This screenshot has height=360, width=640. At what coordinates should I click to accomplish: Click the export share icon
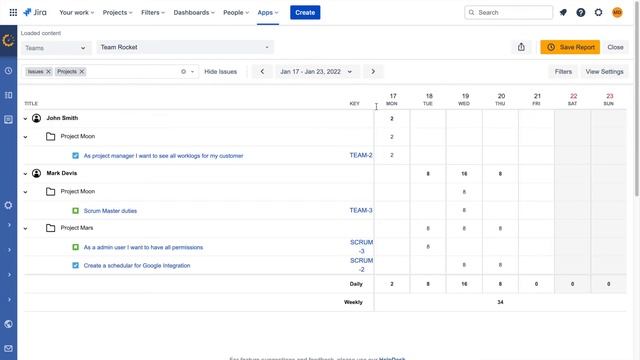[x=521, y=47]
